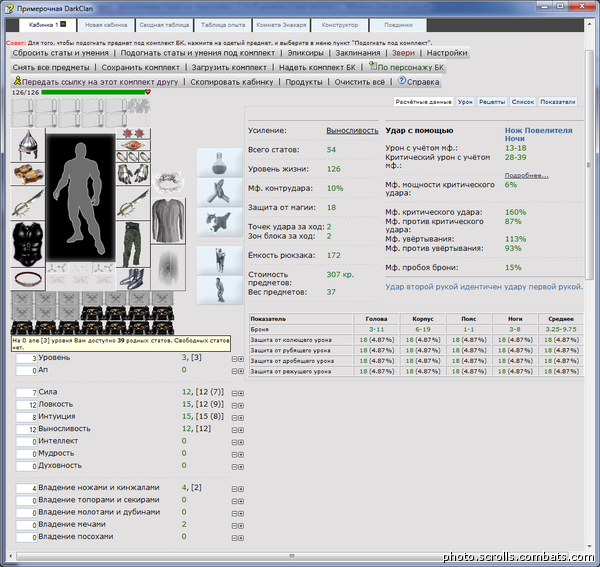Screen dimensions: 600x567
Task: Switch to Сводная таблица tab
Action: click(x=164, y=25)
